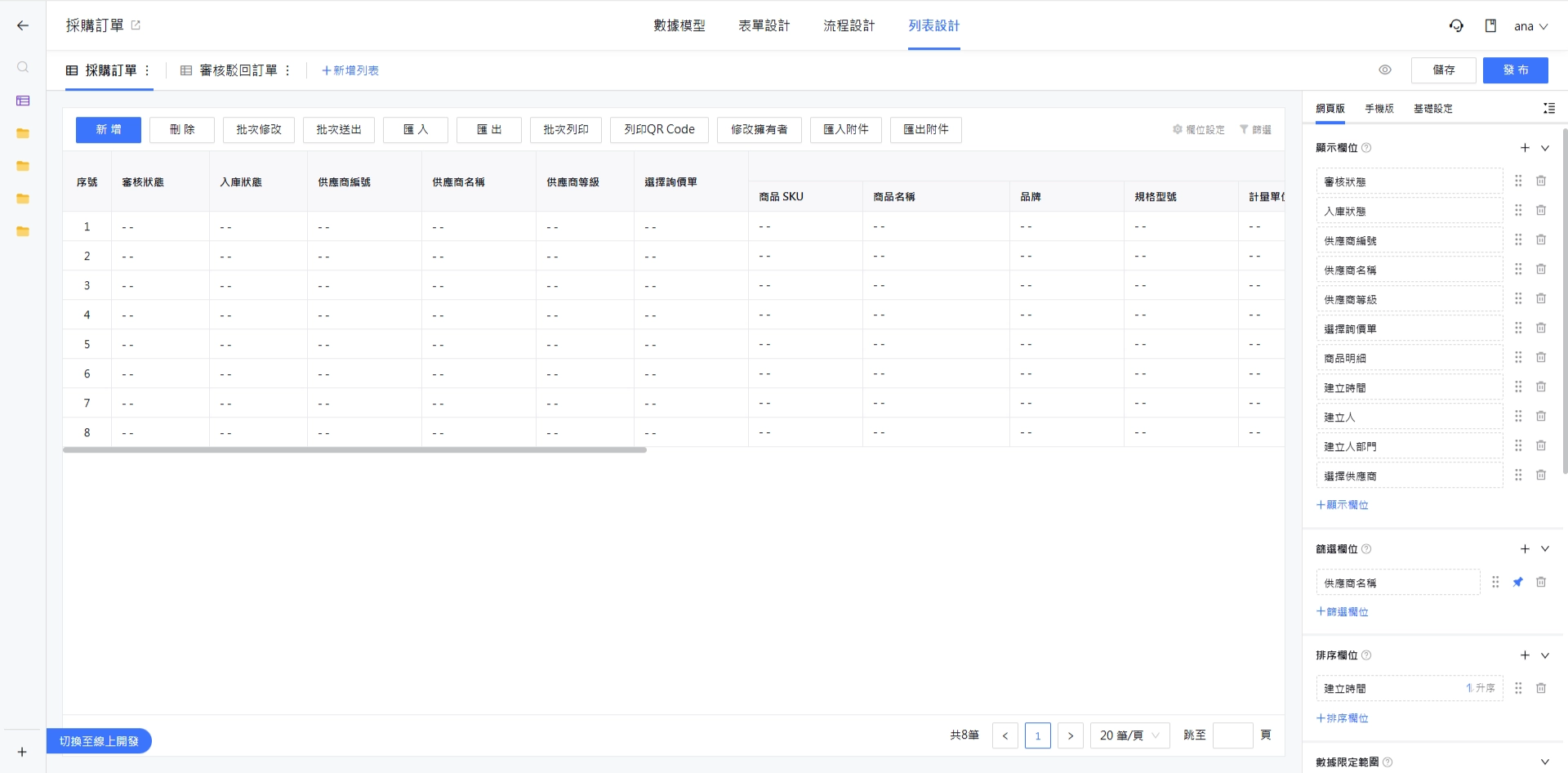Screen dimensions: 1568x773
Task: Open the document help icon next to ana
Action: coord(1490,26)
